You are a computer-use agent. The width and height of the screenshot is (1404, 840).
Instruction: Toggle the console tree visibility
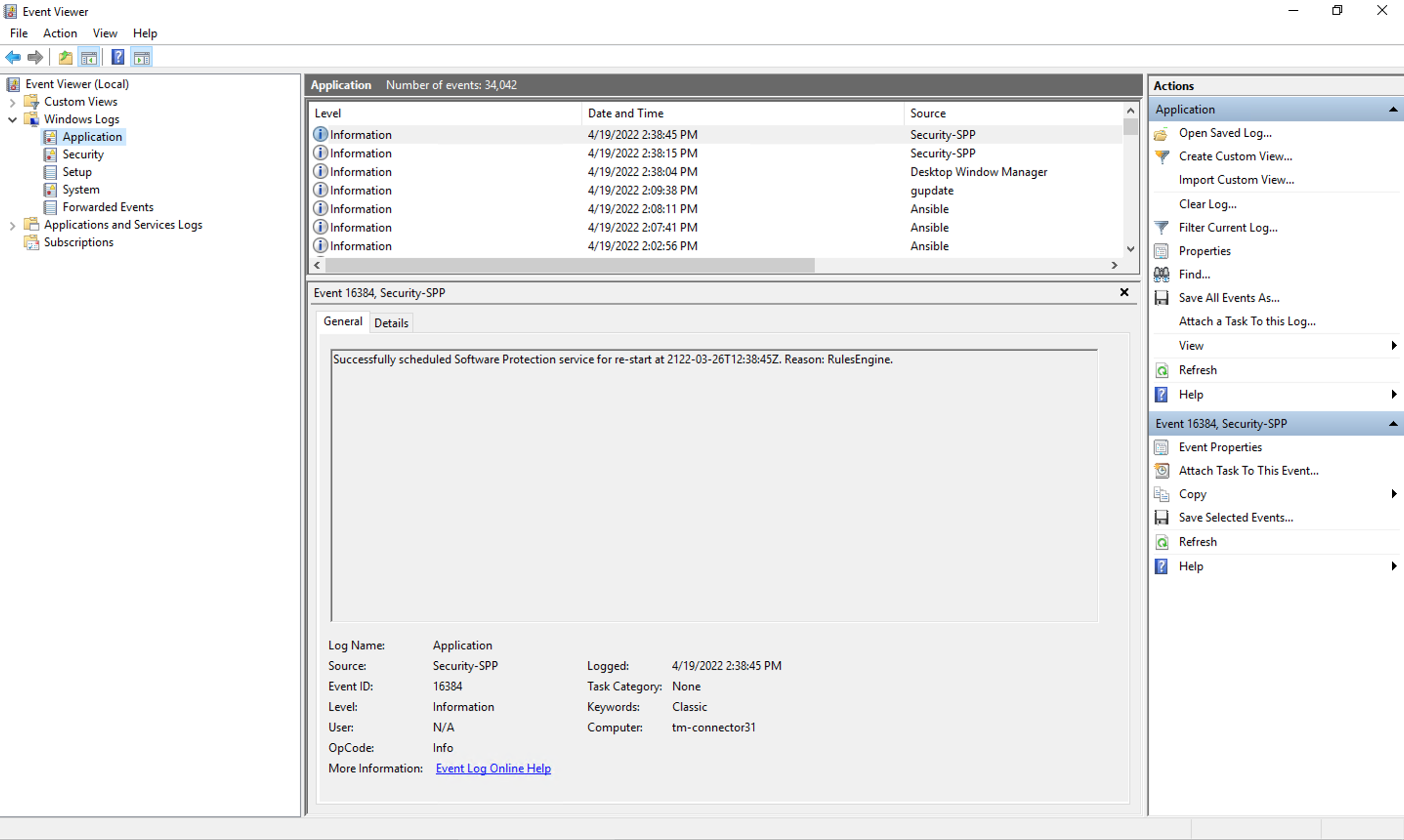click(89, 57)
